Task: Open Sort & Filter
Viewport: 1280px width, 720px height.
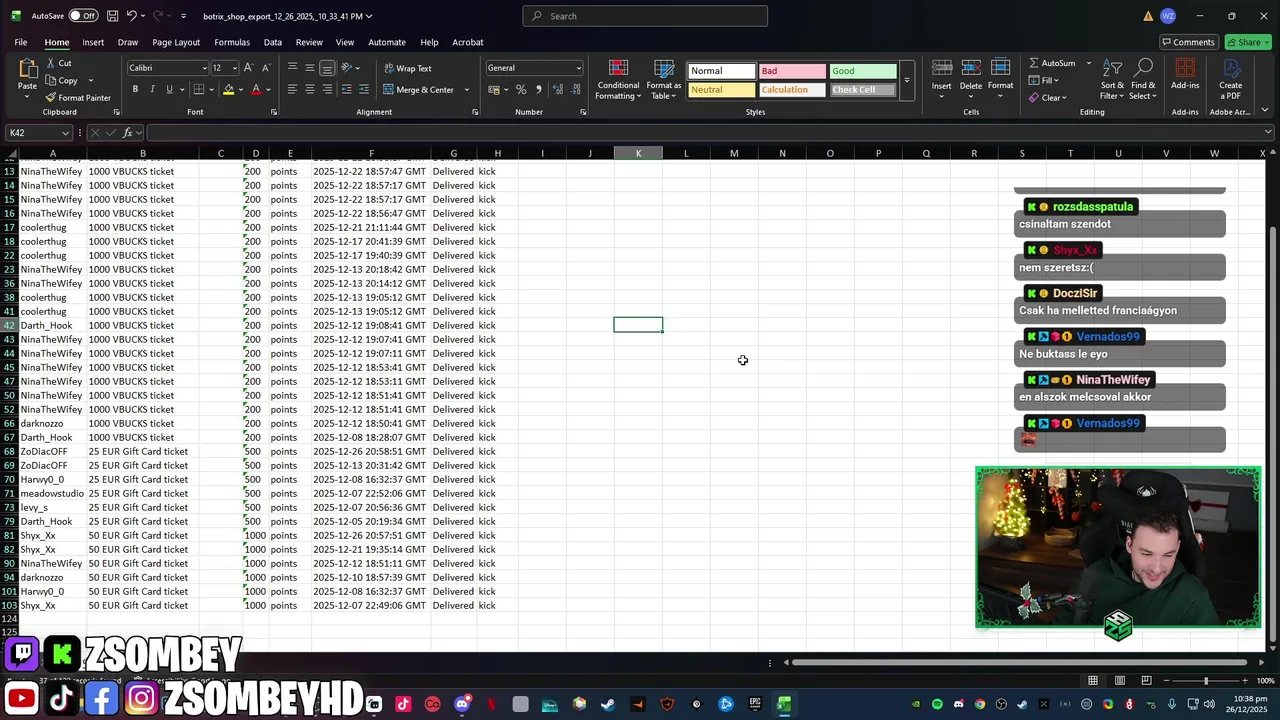Action: click(1112, 79)
